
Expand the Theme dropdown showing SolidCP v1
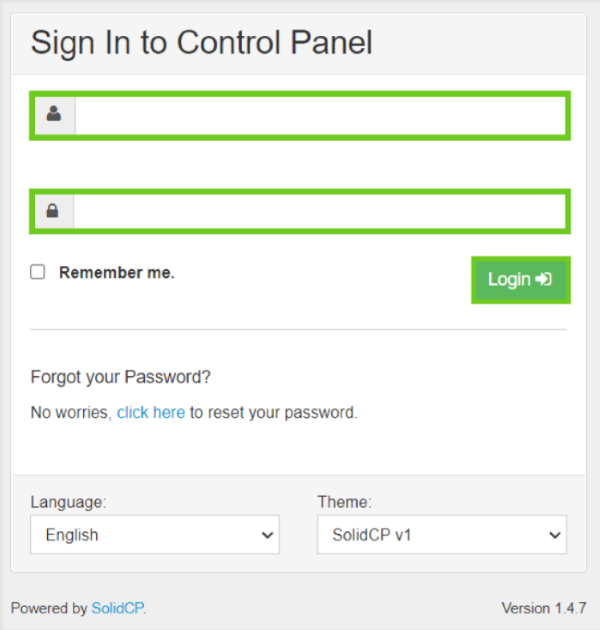(x=441, y=535)
